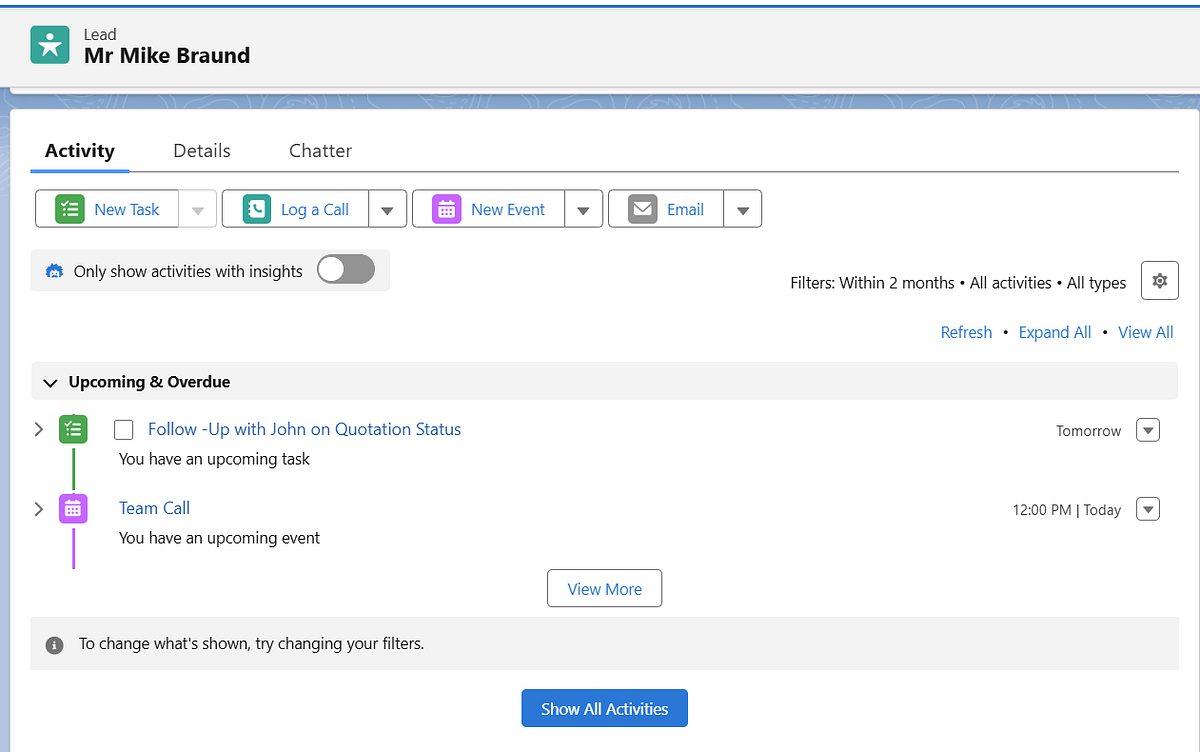Open timeline settings gear icon

point(1159,281)
